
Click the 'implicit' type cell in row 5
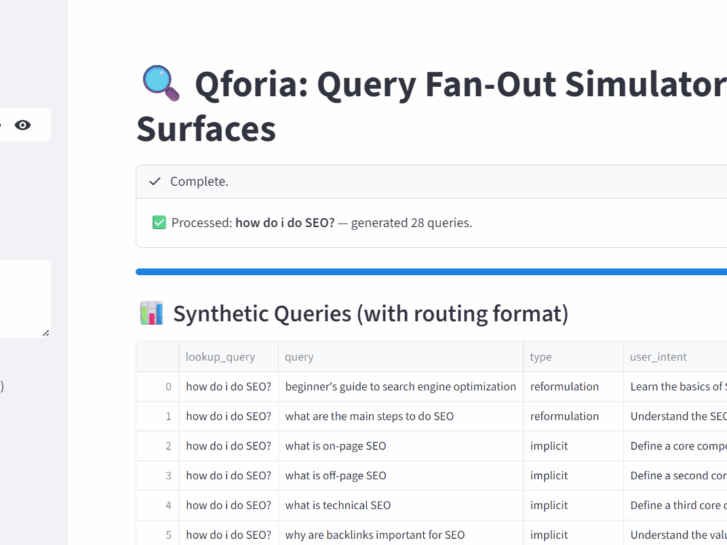pyautogui.click(x=574, y=533)
